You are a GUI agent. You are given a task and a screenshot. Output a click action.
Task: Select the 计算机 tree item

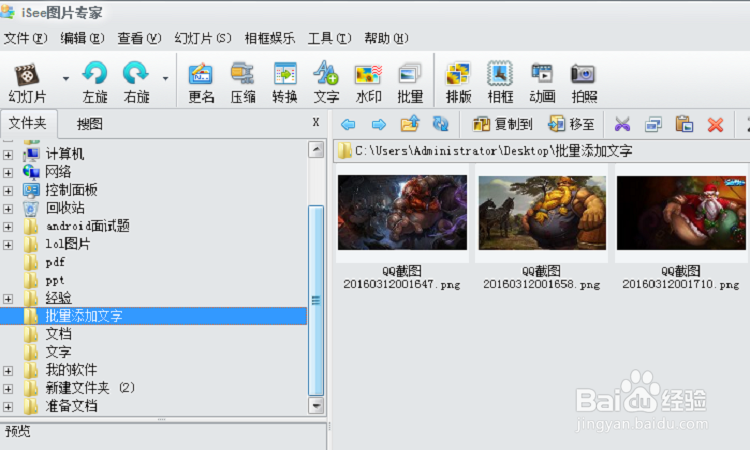(65, 154)
